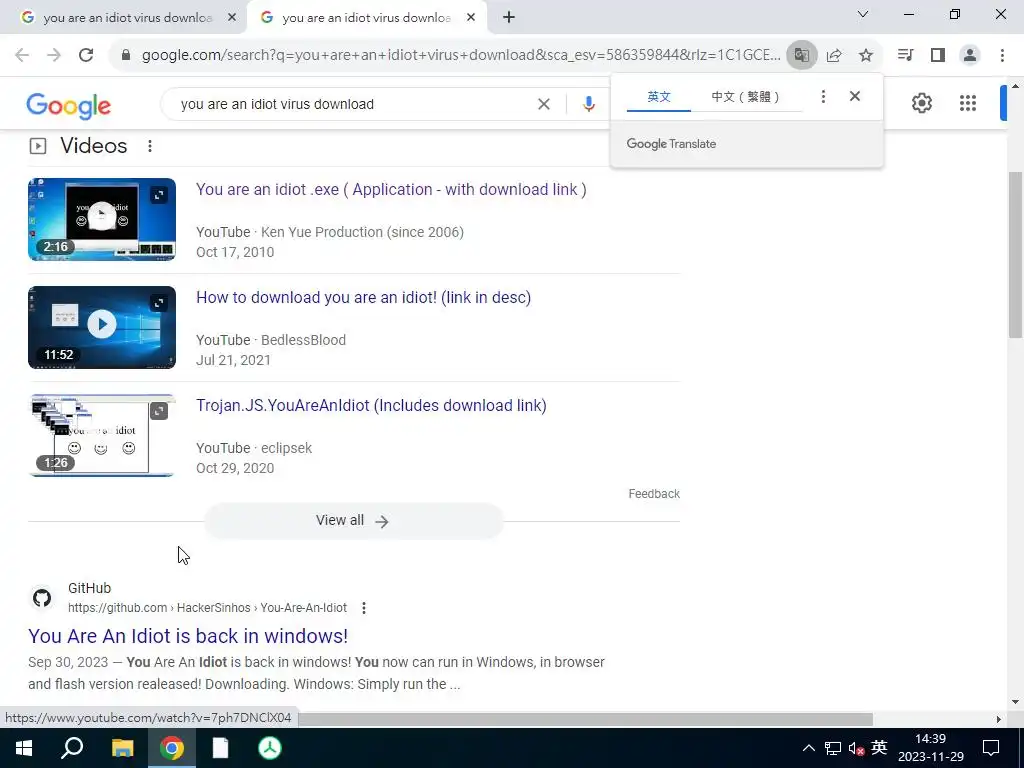Click the Google Translate icon in address bar

click(801, 55)
